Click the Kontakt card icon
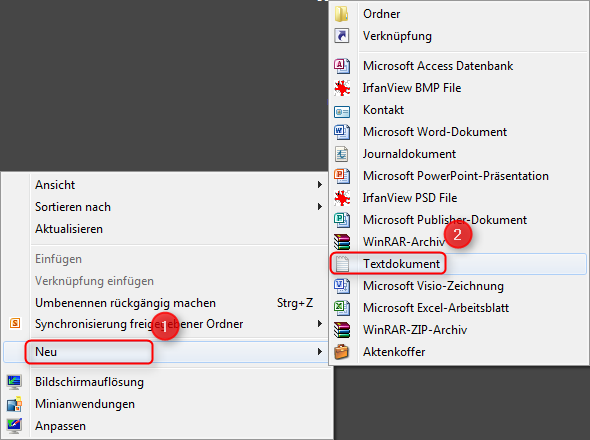The width and height of the screenshot is (590, 440). (342, 111)
